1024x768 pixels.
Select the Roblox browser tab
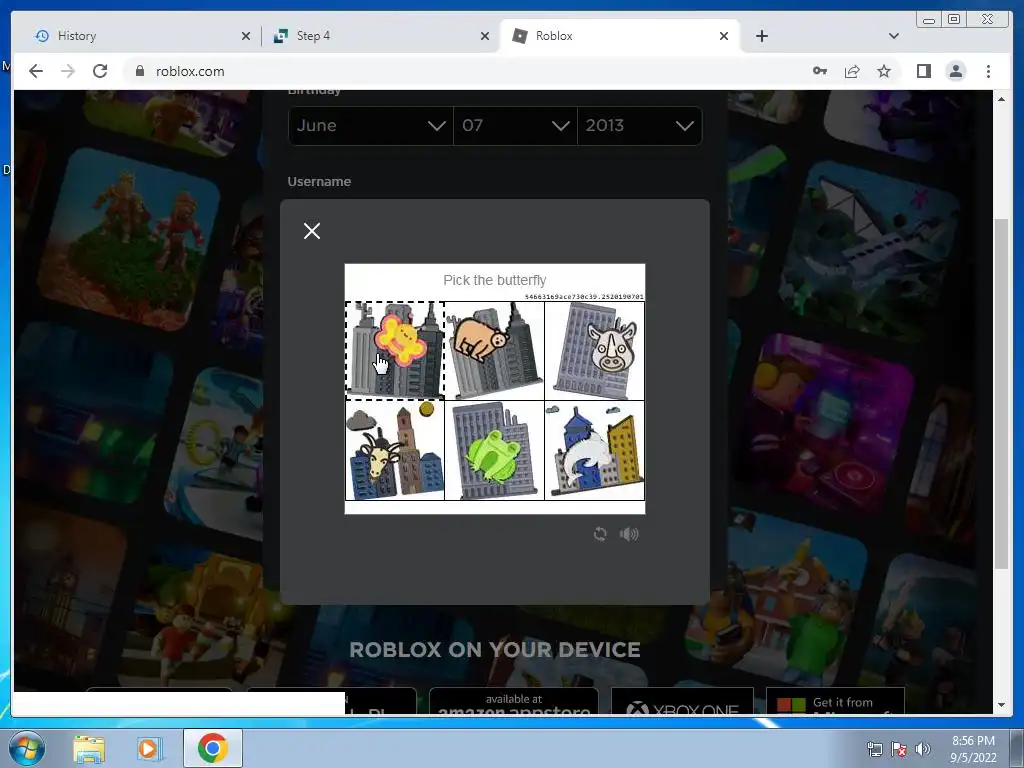(x=619, y=36)
